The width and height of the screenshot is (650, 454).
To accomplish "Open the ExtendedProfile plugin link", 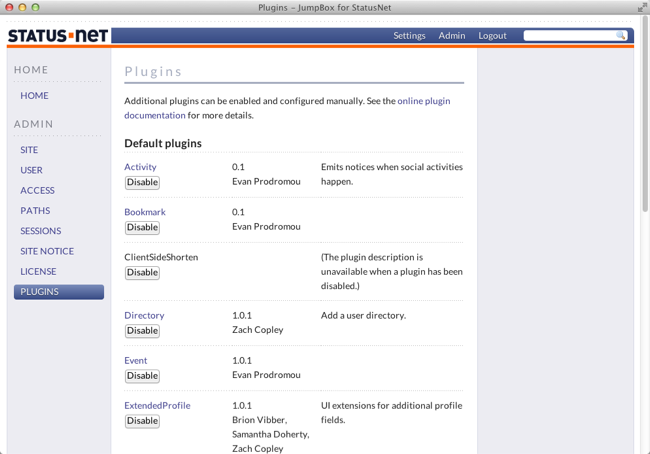I will [x=157, y=406].
